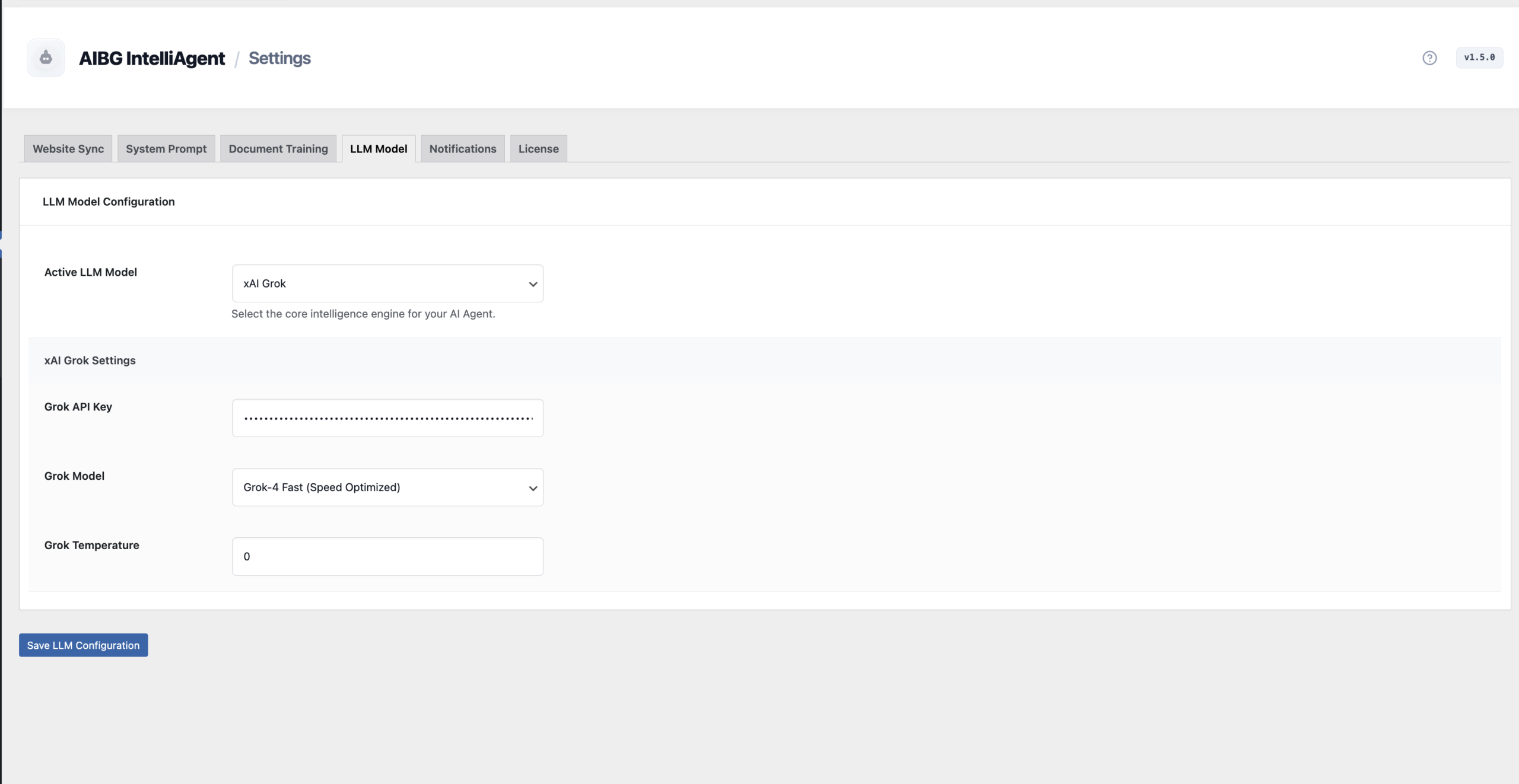Image resolution: width=1519 pixels, height=784 pixels.
Task: Open the Active LLM Model dropdown
Action: (387, 283)
